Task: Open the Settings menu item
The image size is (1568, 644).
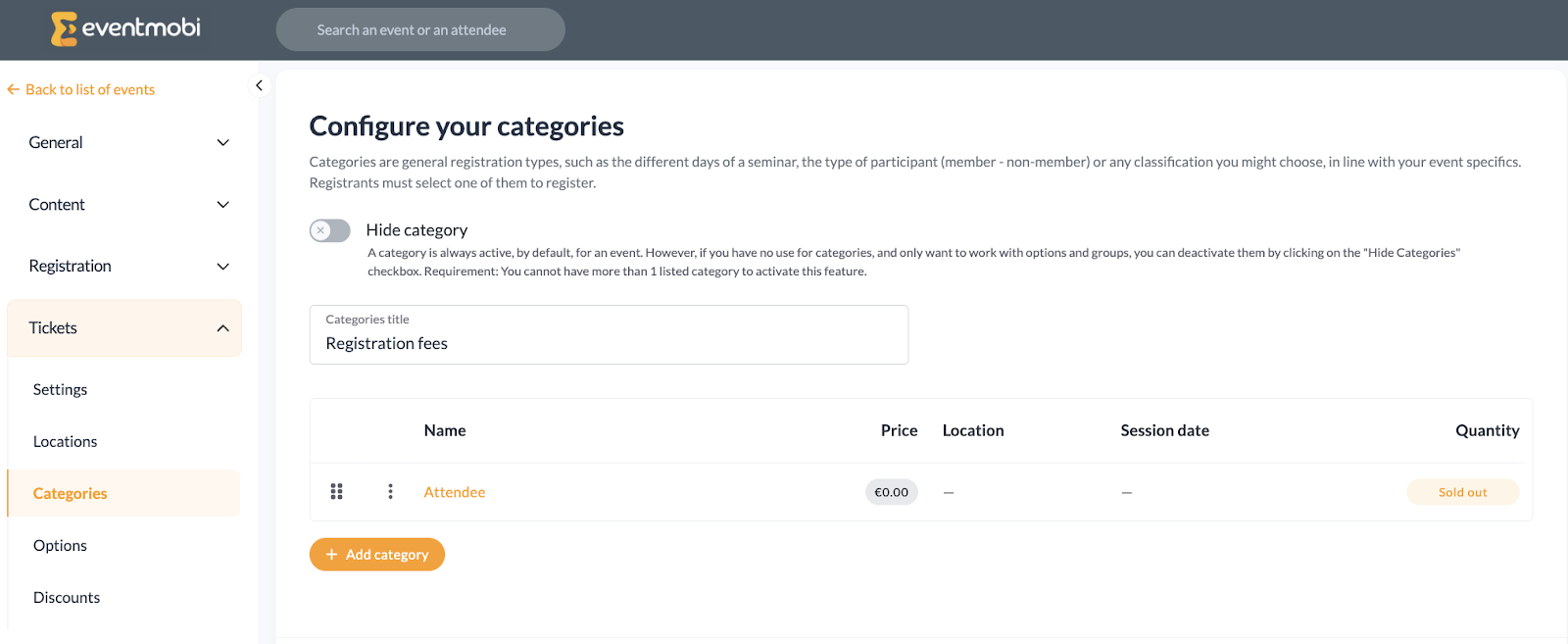Action: [60, 389]
